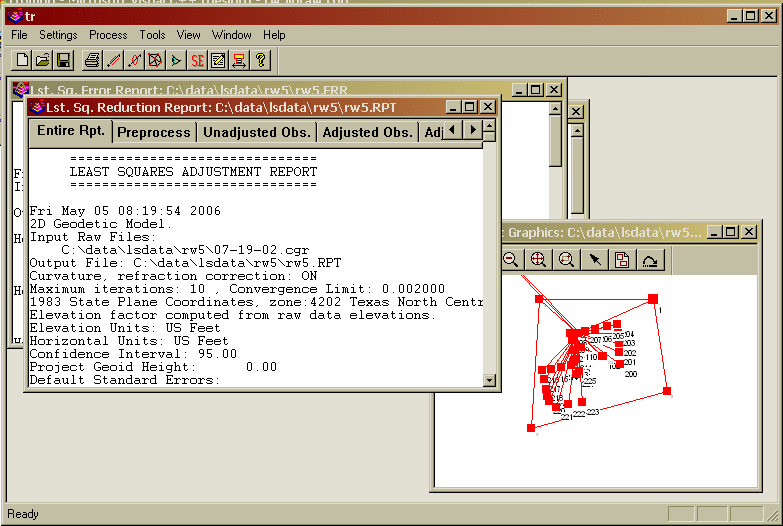
Task: Click 'Confidence Interval: 95.00' line
Action: pos(133,354)
